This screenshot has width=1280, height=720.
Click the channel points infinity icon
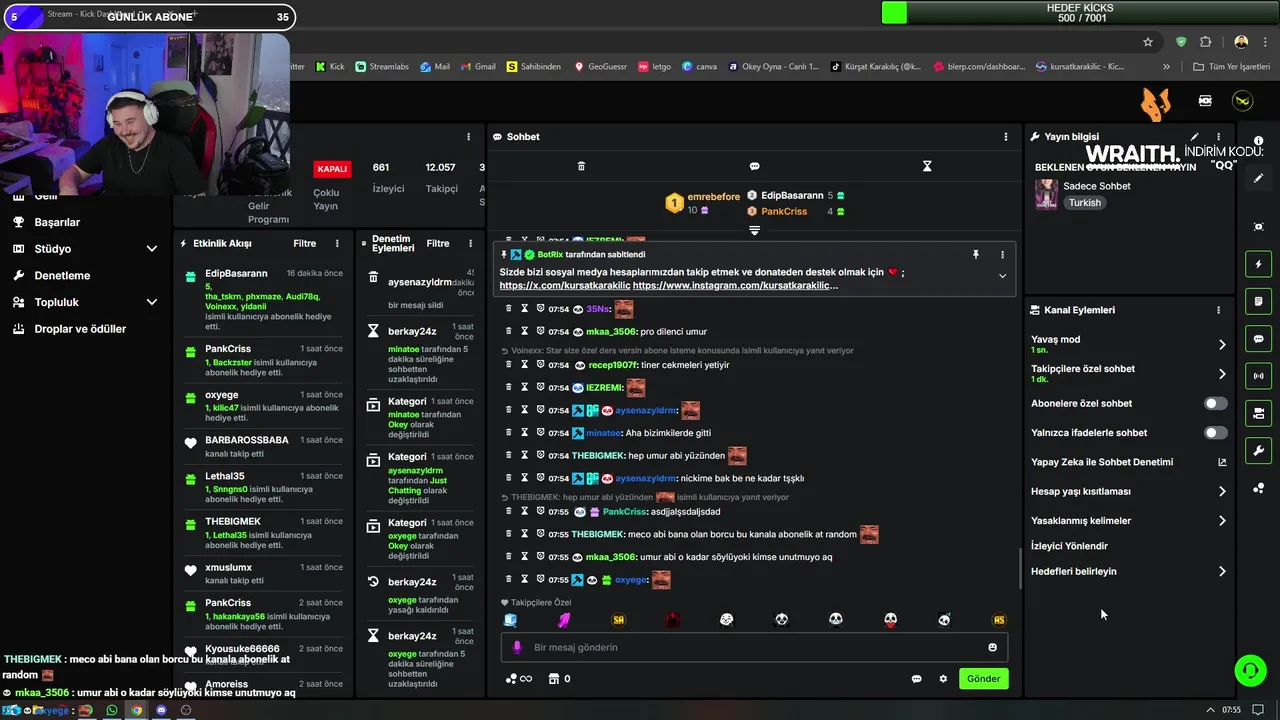click(x=518, y=679)
